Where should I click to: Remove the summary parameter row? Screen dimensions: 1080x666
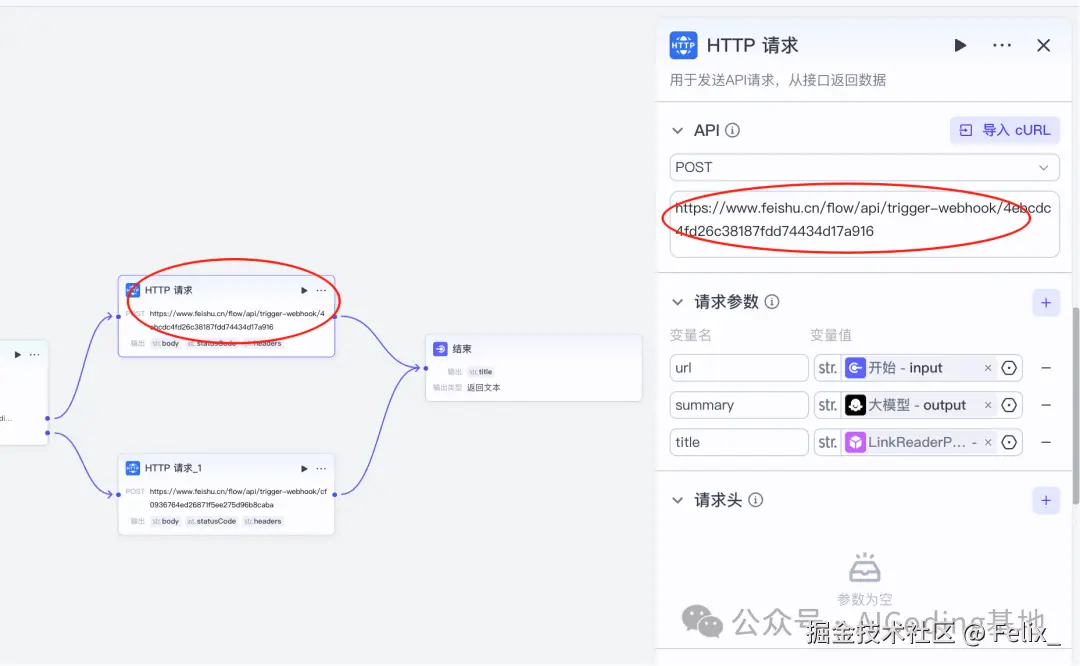1046,405
